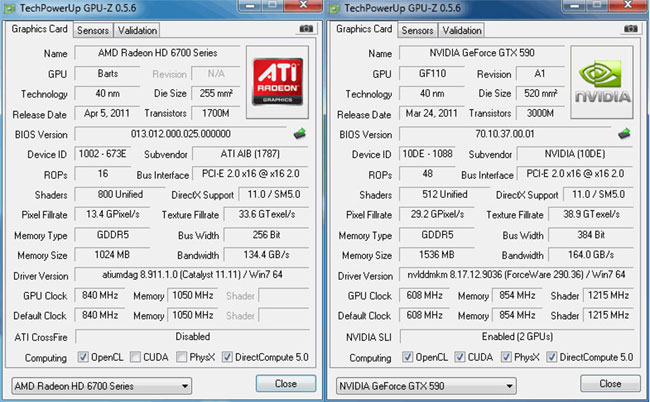Take a screenshot with the AMD window's camera icon
The height and width of the screenshot is (402, 650).
point(306,29)
